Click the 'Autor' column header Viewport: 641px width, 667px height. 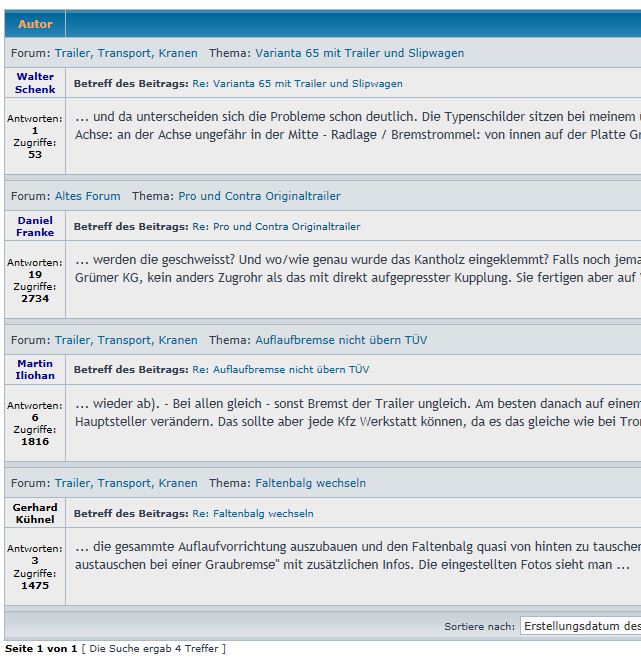click(x=35, y=24)
